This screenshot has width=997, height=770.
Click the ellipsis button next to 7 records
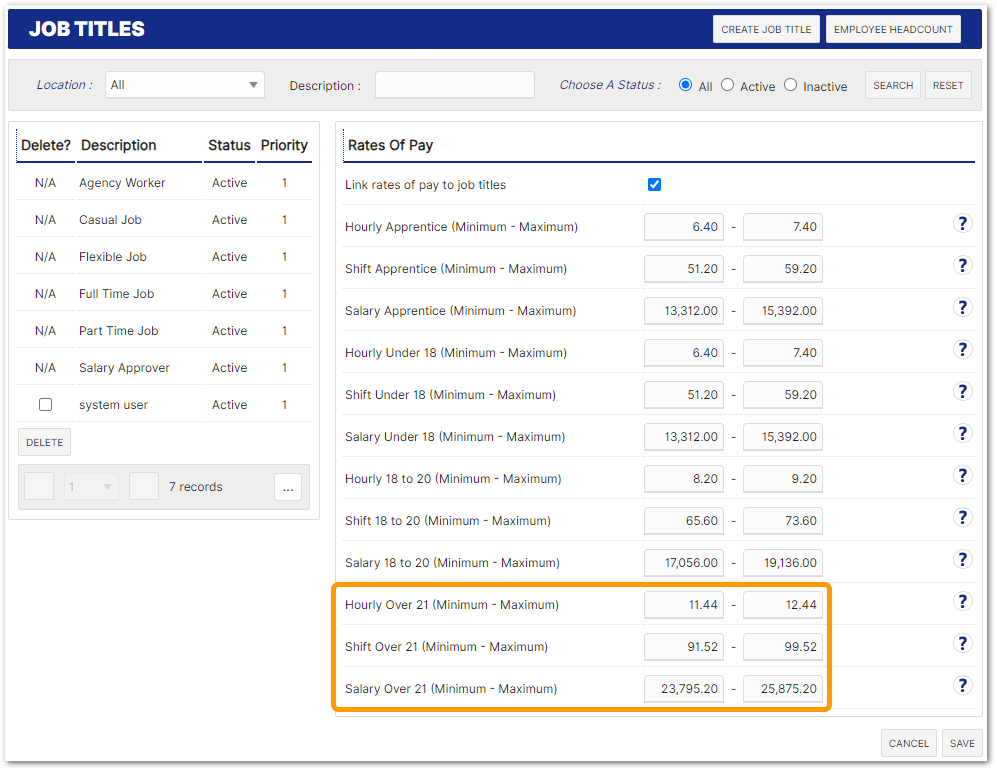[x=288, y=487]
